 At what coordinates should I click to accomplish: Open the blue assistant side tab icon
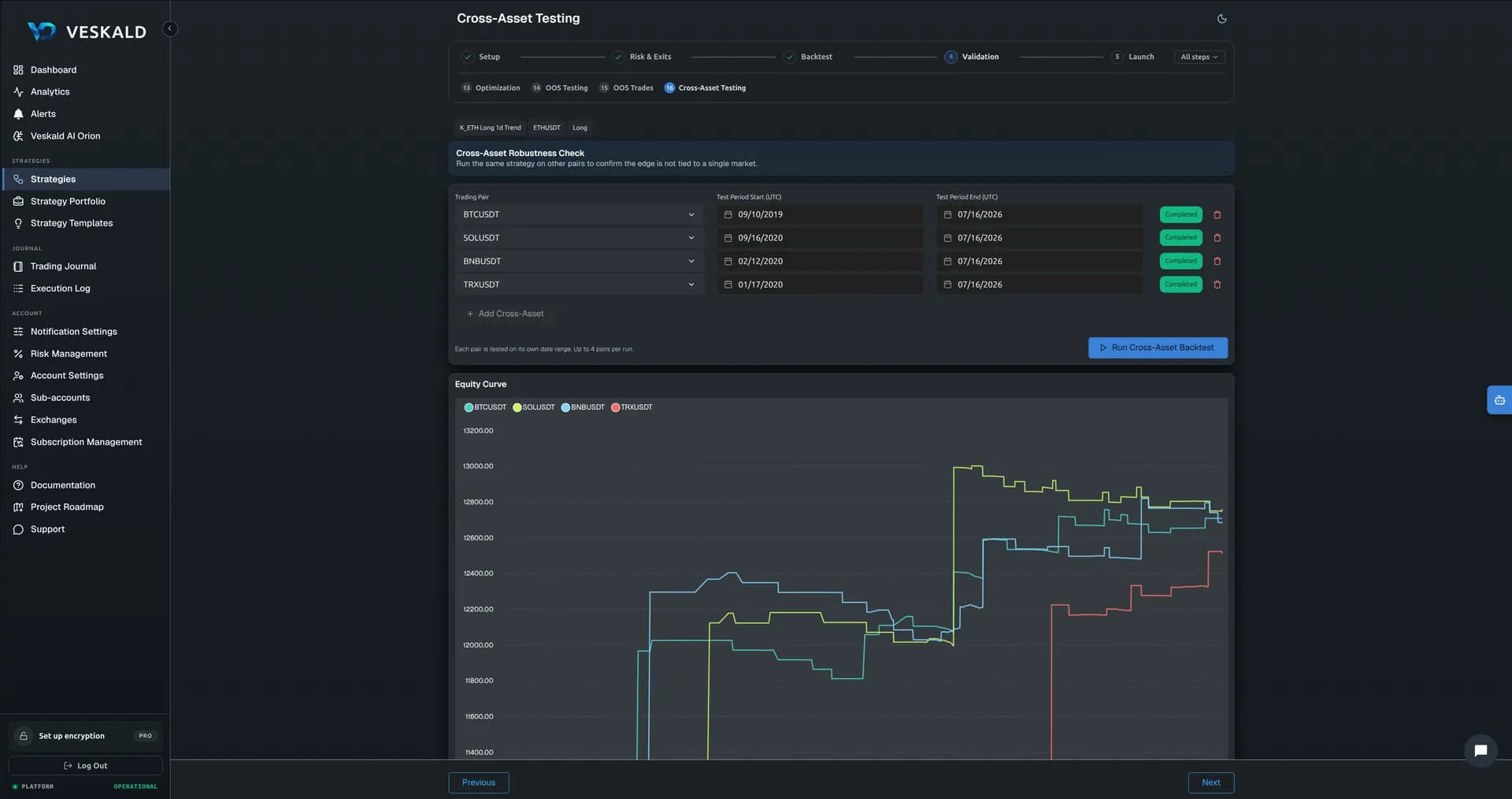click(1499, 400)
